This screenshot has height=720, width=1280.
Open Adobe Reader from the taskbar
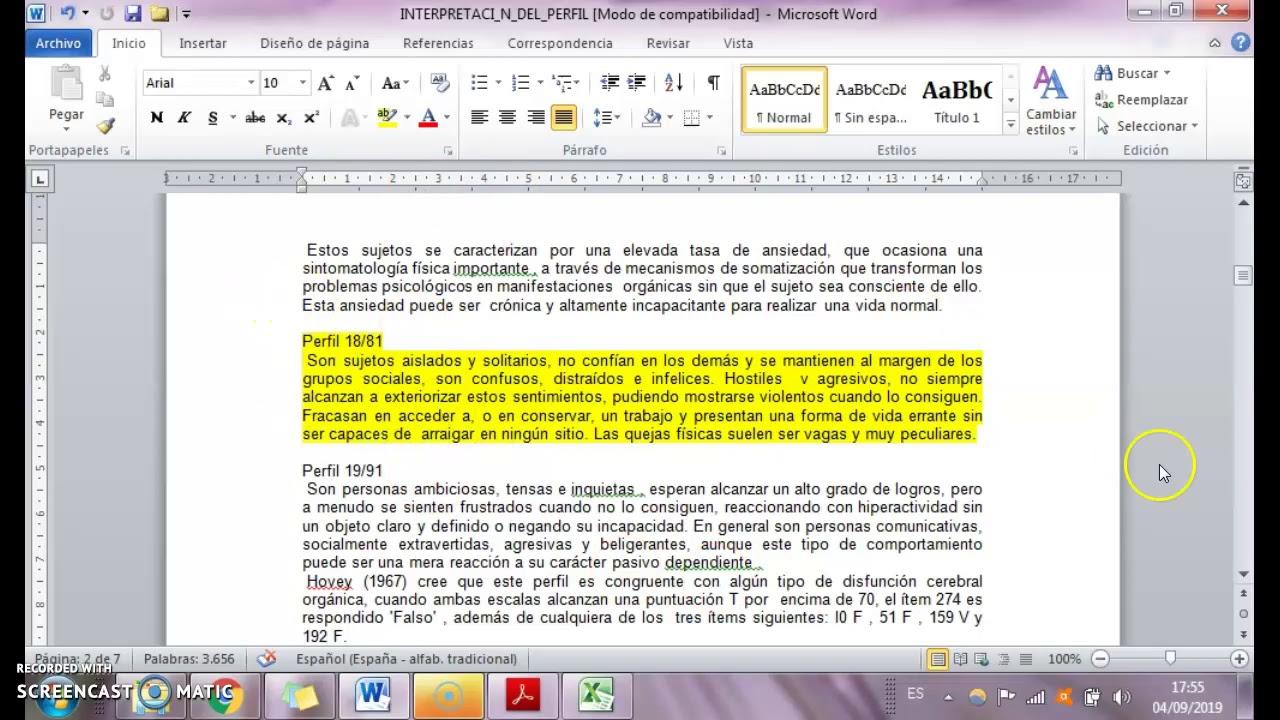coord(522,694)
